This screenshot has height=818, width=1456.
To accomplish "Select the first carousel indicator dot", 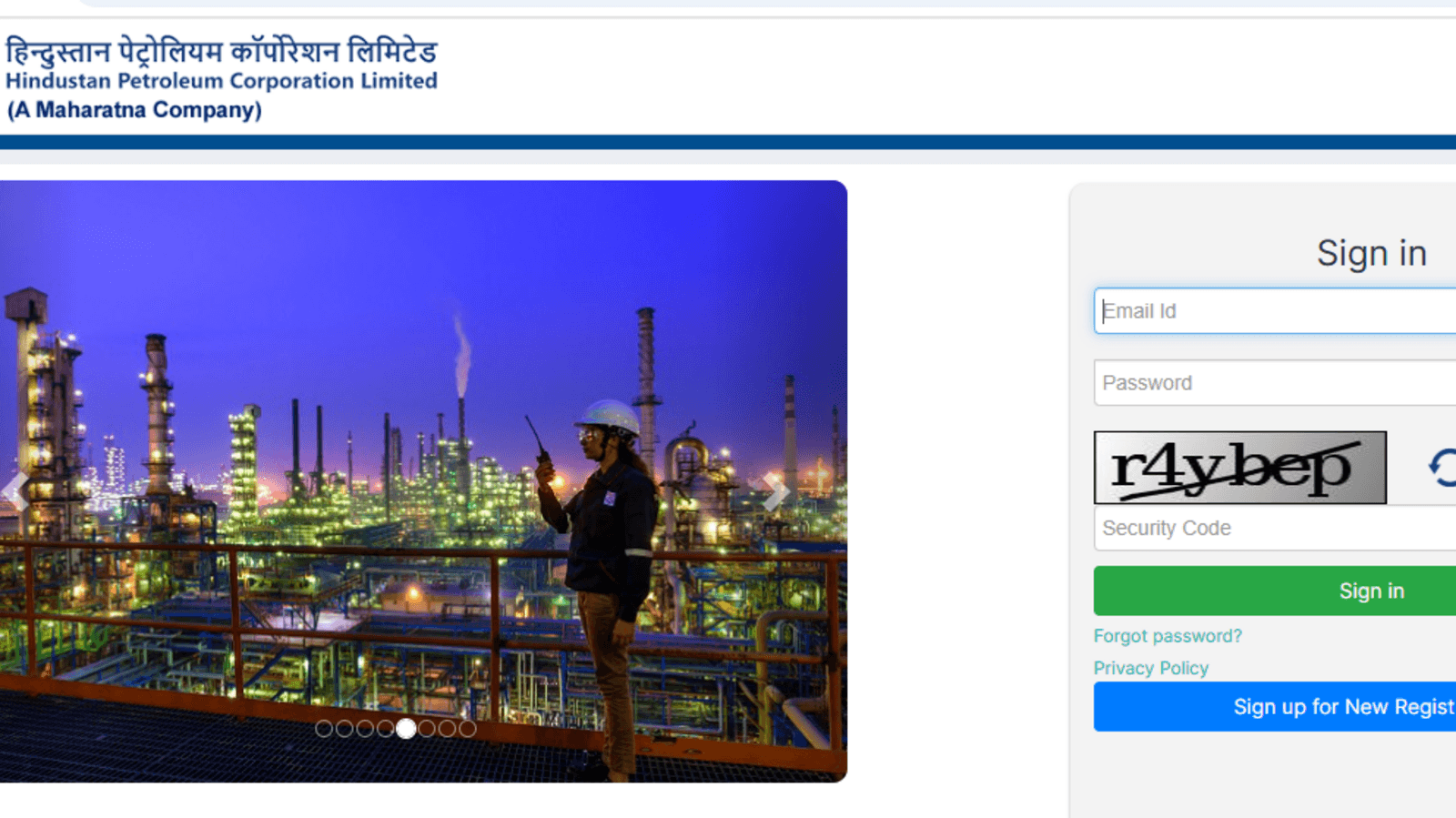I will (323, 728).
